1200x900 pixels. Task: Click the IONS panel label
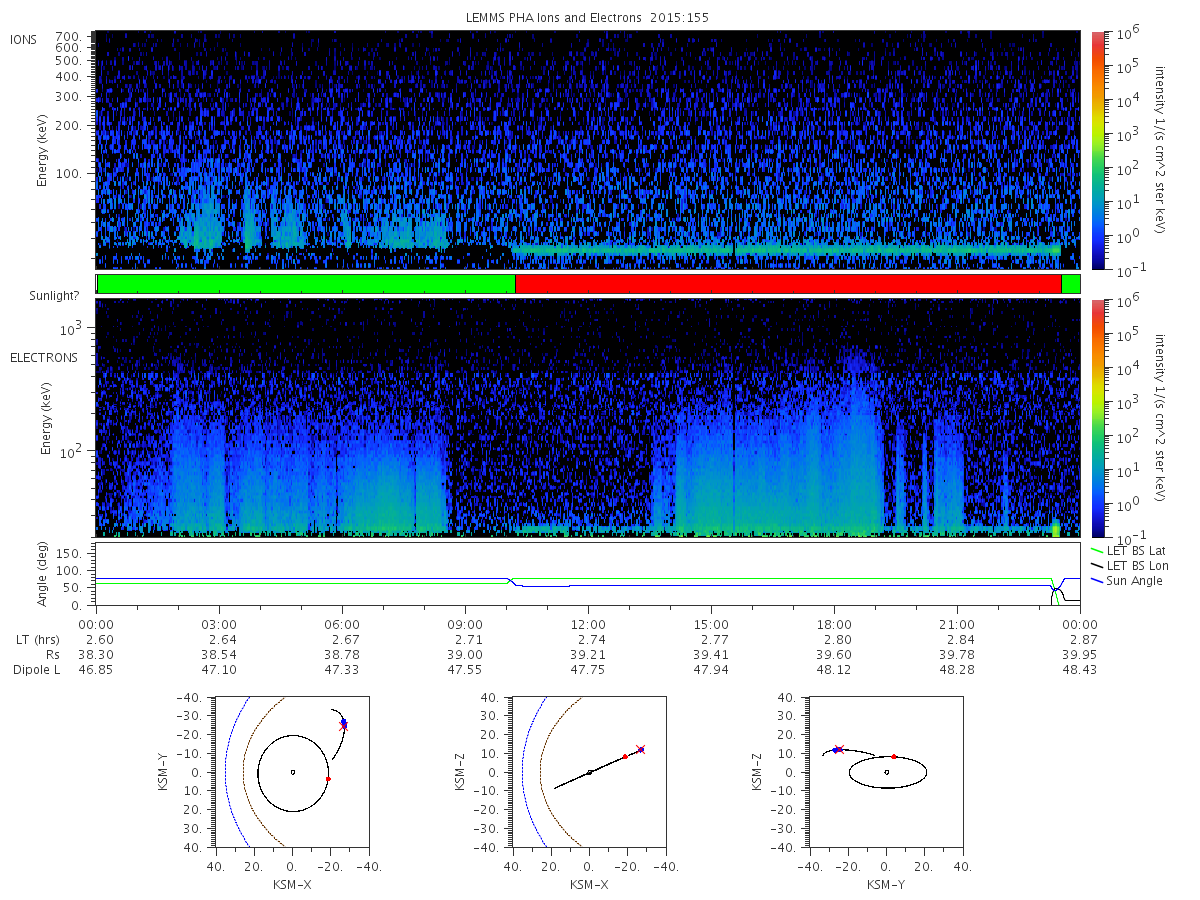pyautogui.click(x=24, y=39)
